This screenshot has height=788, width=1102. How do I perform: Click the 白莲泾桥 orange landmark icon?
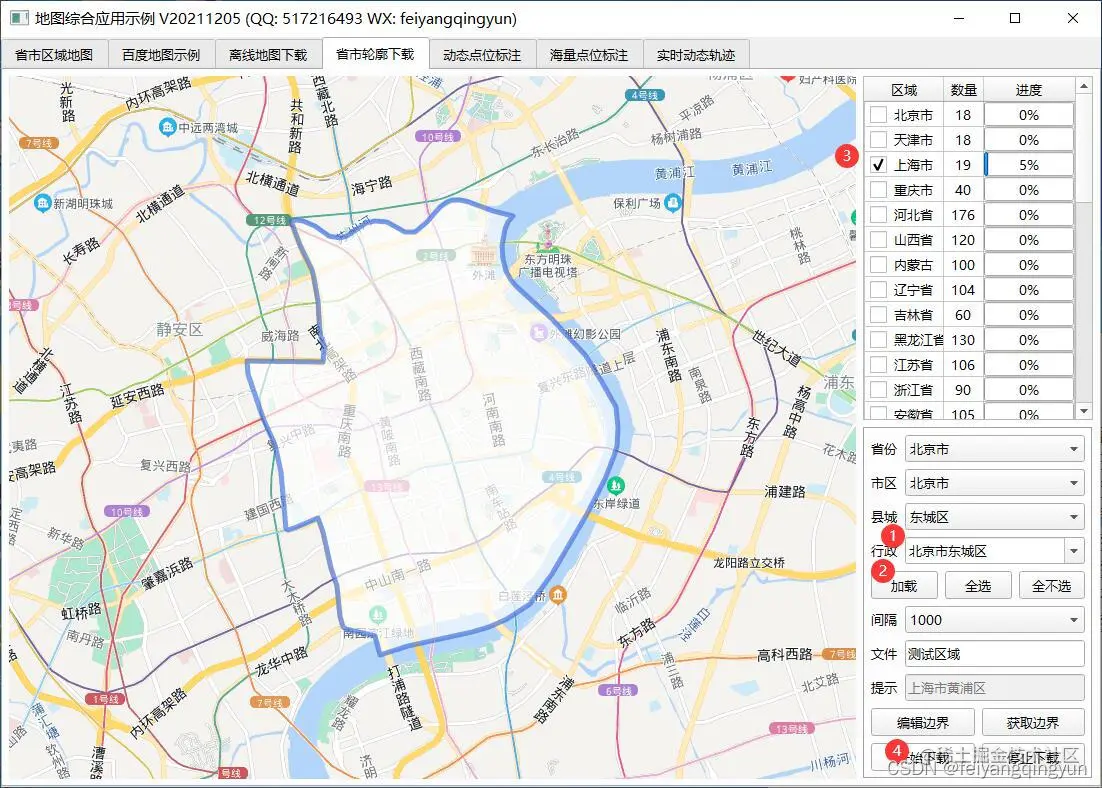(558, 595)
